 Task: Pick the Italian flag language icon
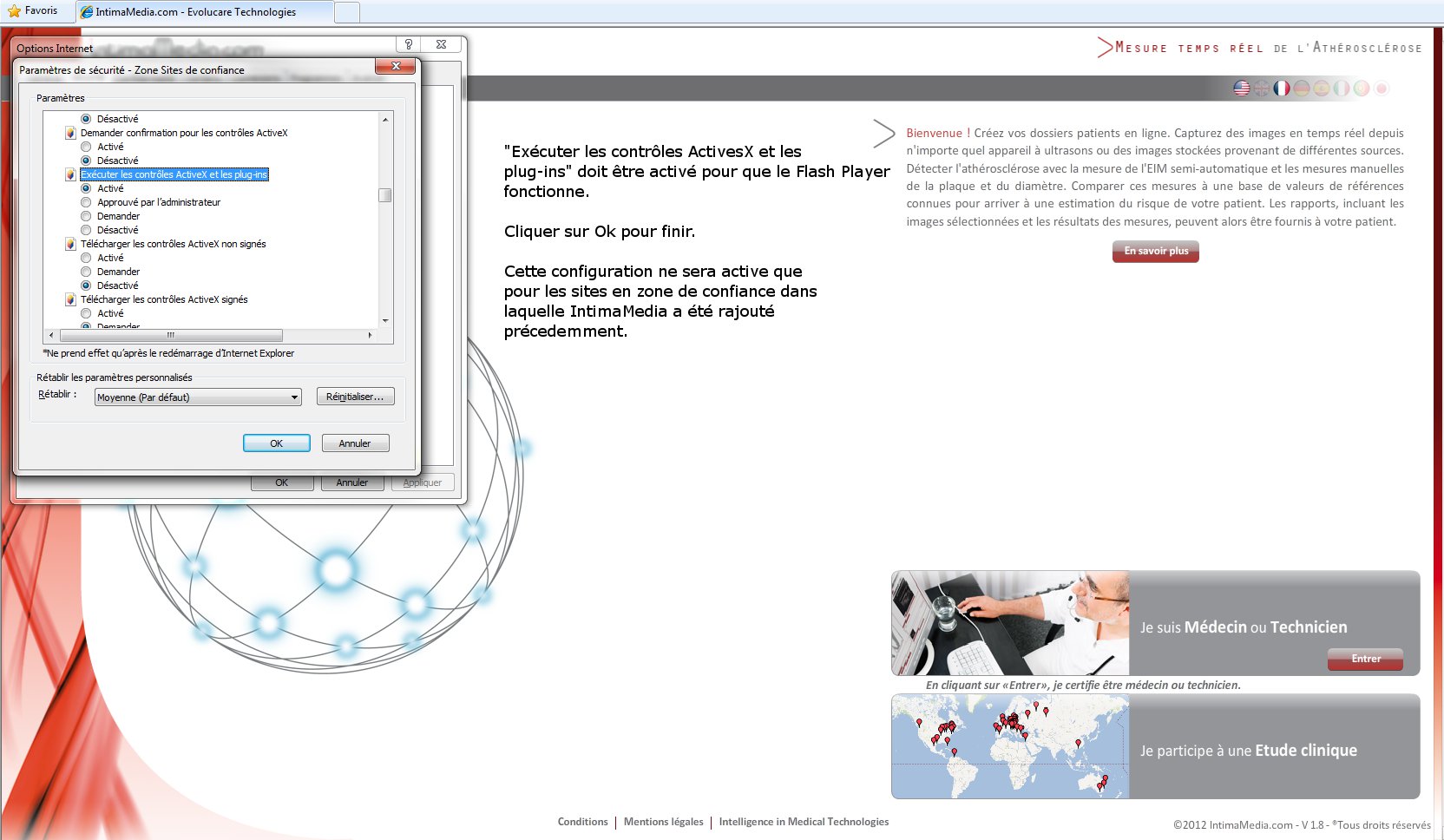tap(1342, 89)
